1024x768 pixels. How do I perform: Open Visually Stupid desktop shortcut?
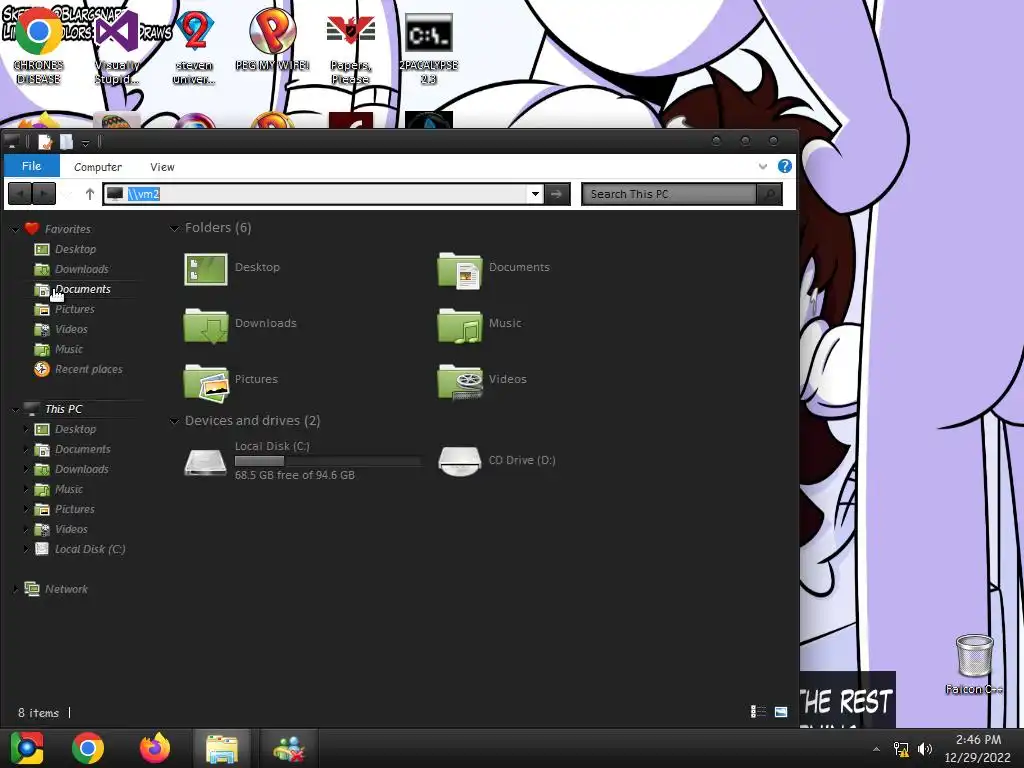[117, 48]
